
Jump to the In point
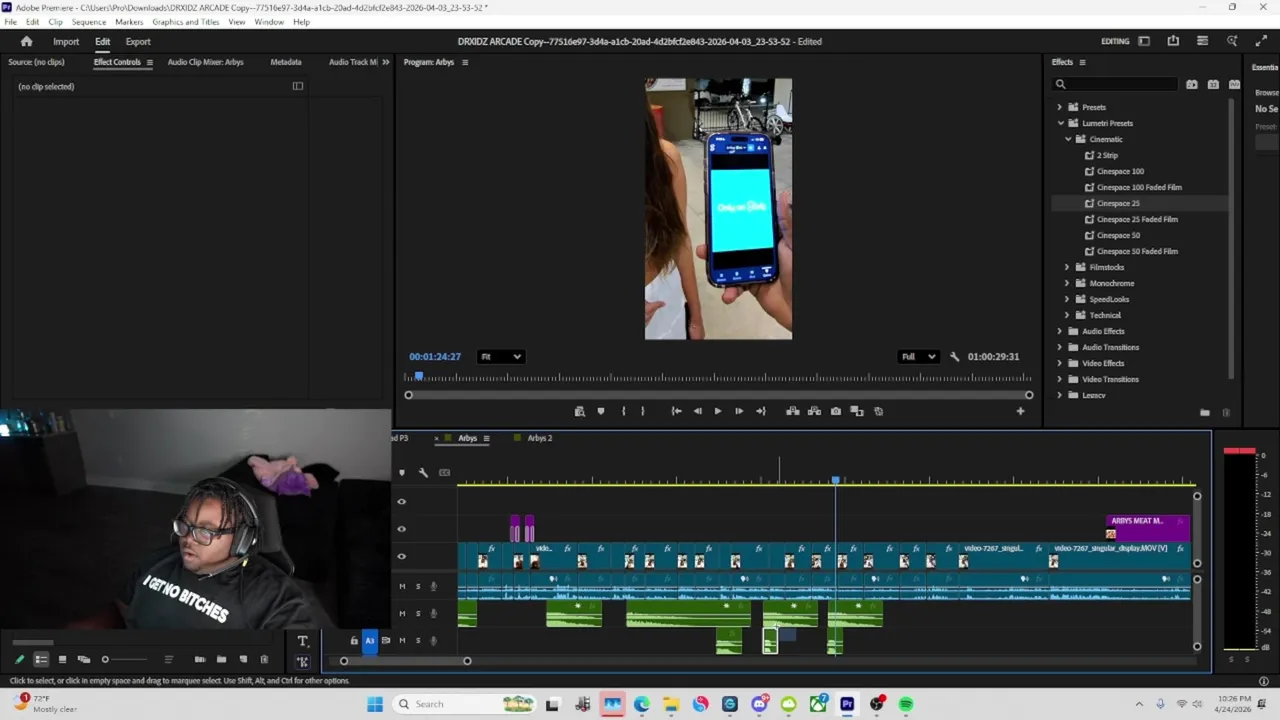click(x=676, y=411)
